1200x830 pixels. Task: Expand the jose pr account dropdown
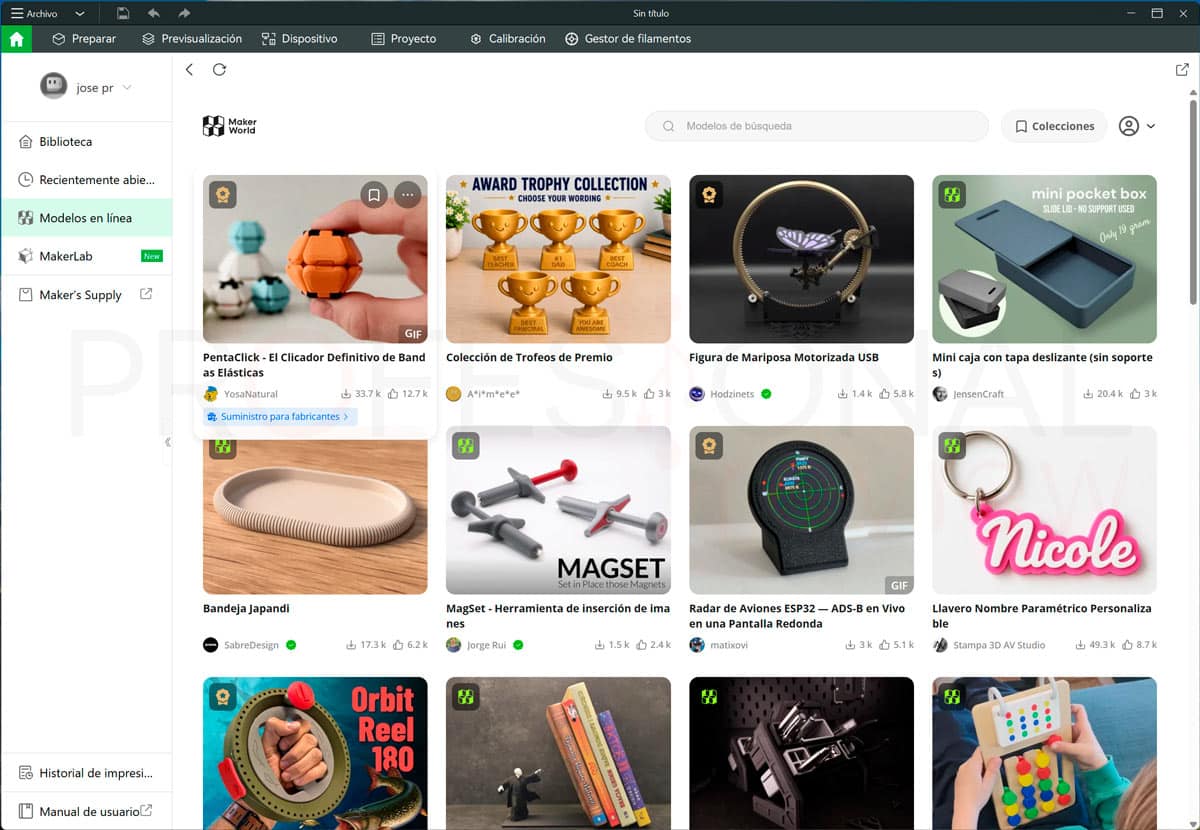point(127,88)
